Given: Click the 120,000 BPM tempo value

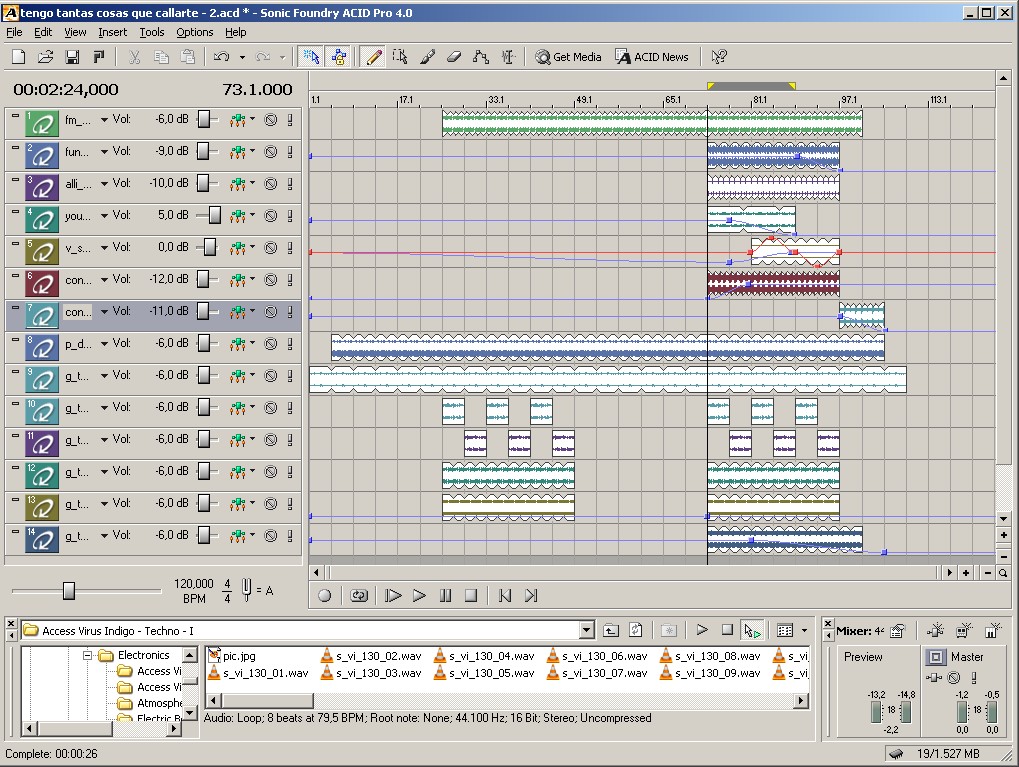Looking at the screenshot, I should click(x=193, y=584).
